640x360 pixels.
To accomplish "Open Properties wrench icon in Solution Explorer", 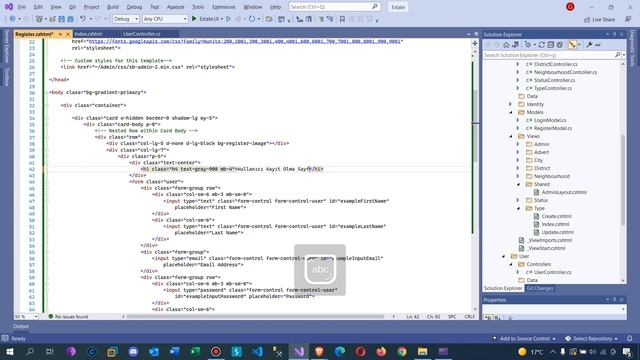I will point(589,45).
